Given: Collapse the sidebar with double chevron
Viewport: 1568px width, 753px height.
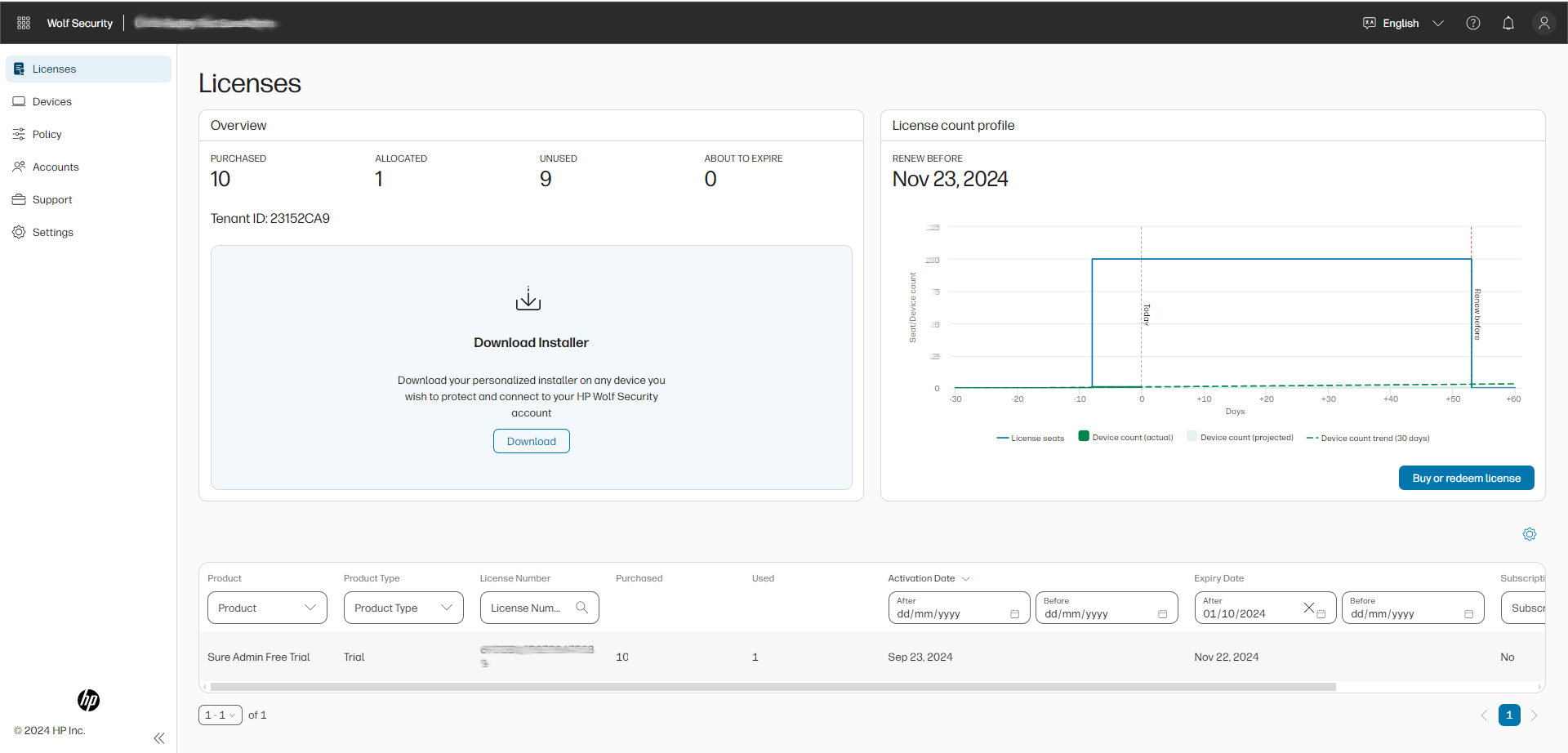Looking at the screenshot, I should coord(159,738).
